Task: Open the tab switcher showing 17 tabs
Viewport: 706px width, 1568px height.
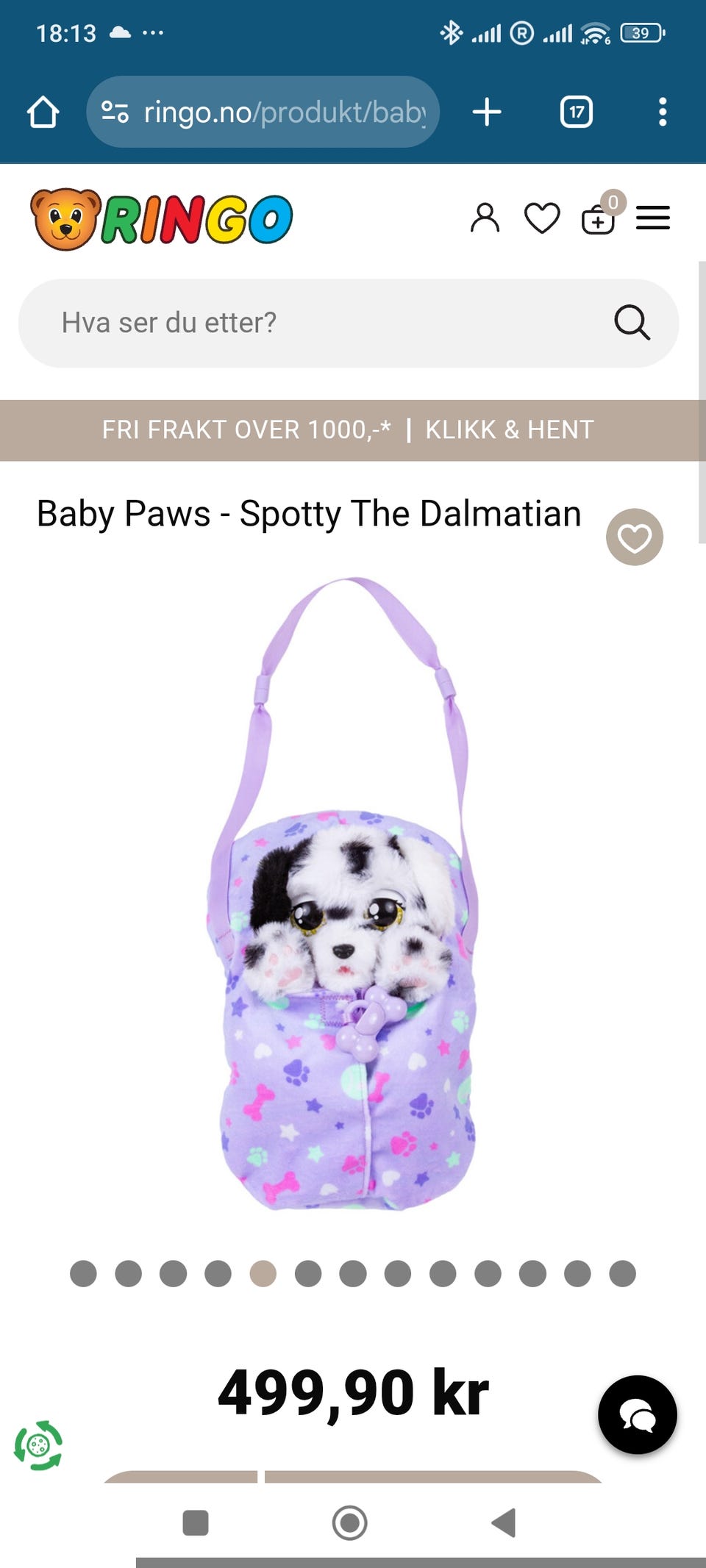Action: point(577,112)
